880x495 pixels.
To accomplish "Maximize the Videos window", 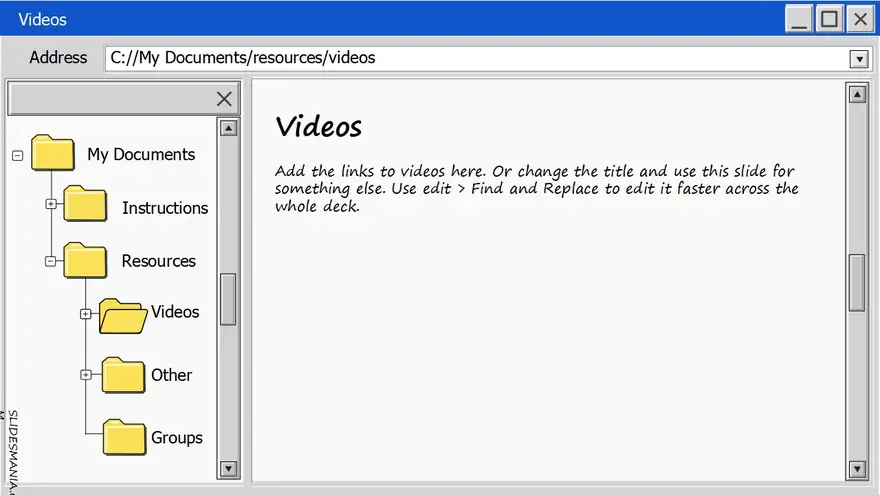I will (829, 20).
